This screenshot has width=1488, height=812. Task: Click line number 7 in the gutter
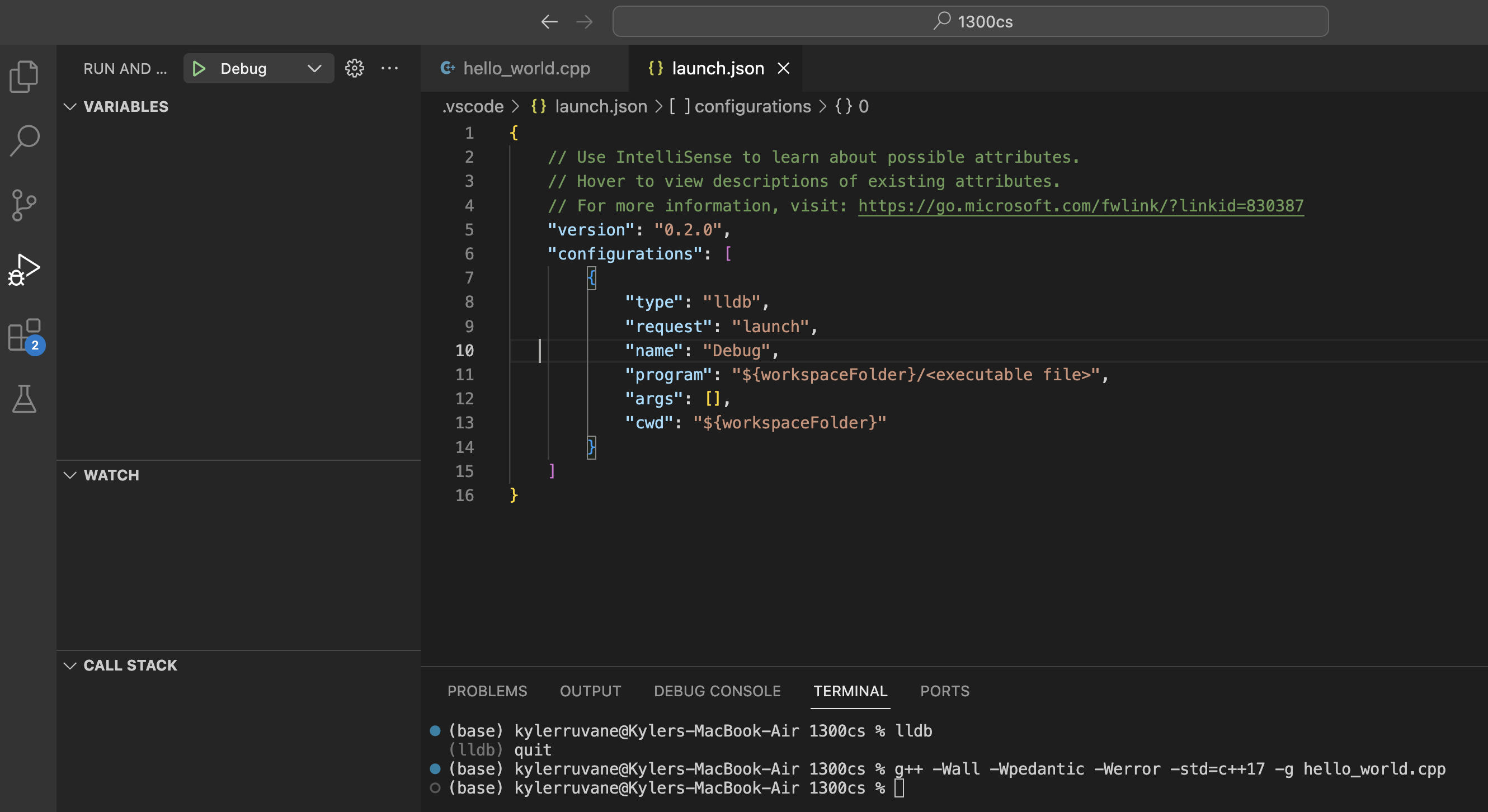point(469,278)
